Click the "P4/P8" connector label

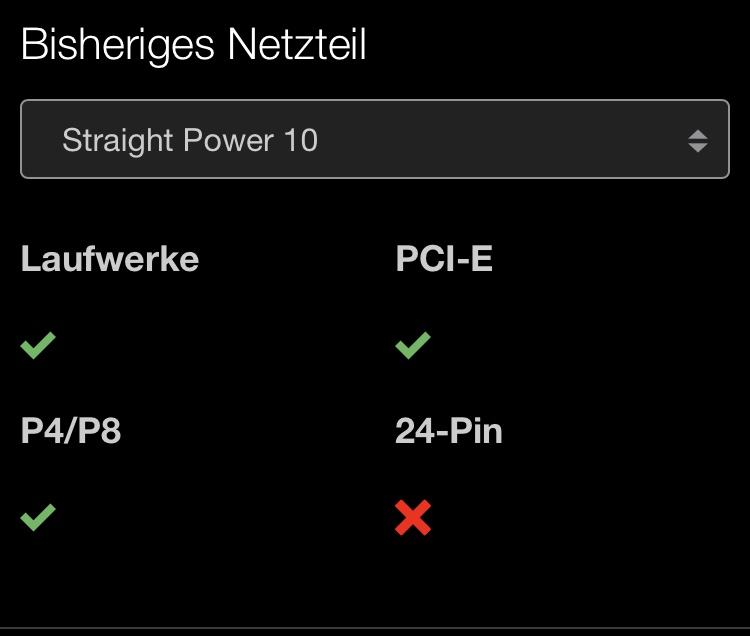click(71, 431)
